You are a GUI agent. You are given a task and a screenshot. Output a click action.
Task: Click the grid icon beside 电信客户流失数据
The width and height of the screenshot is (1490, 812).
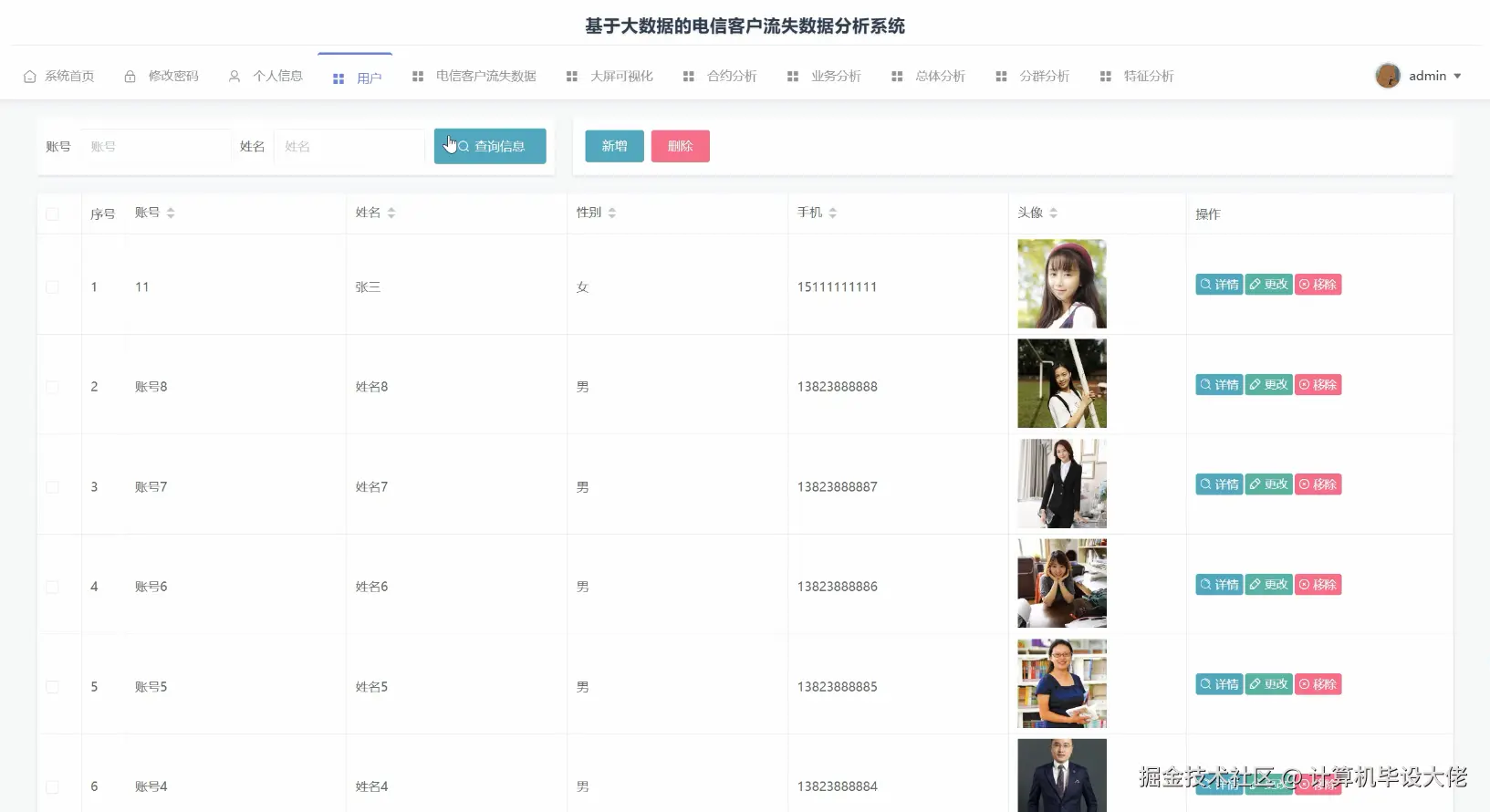418,77
